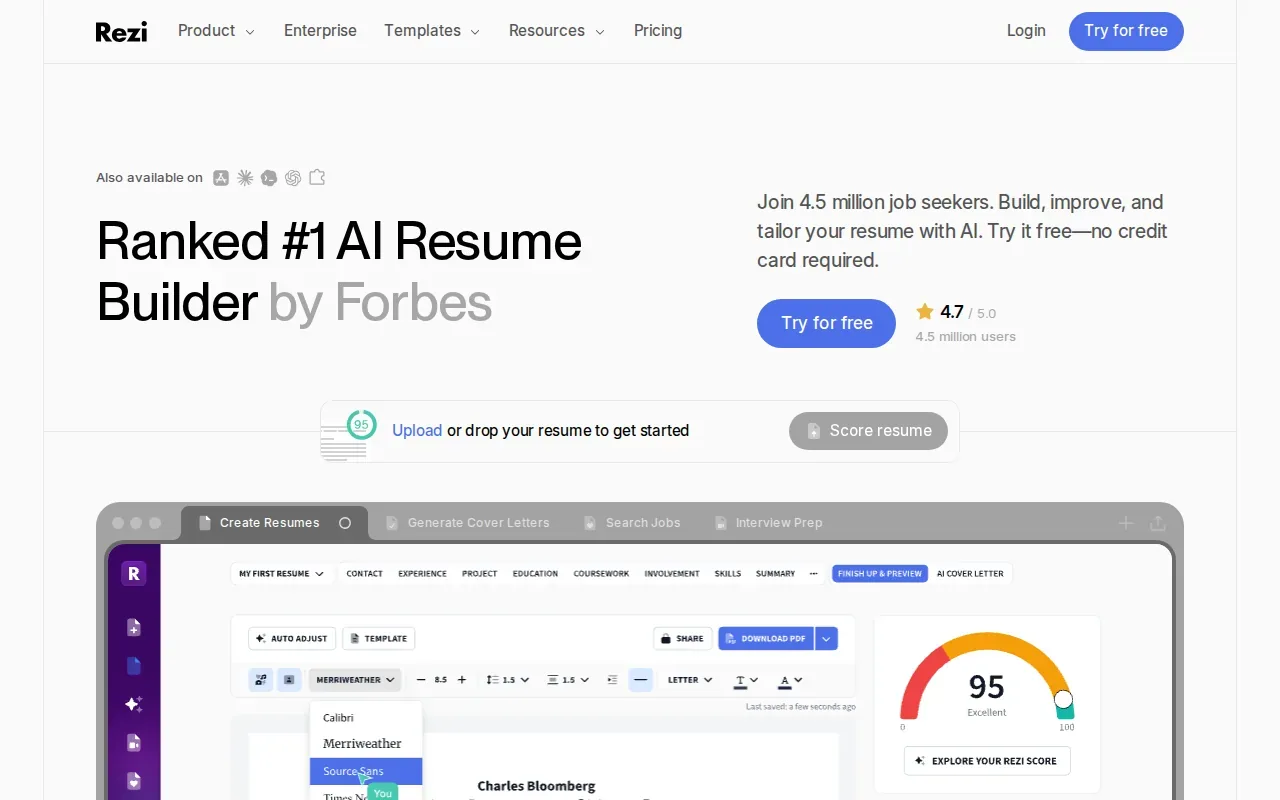Click the puzzle piece extension icon
Viewport: 1280px width, 800px height.
click(x=317, y=178)
